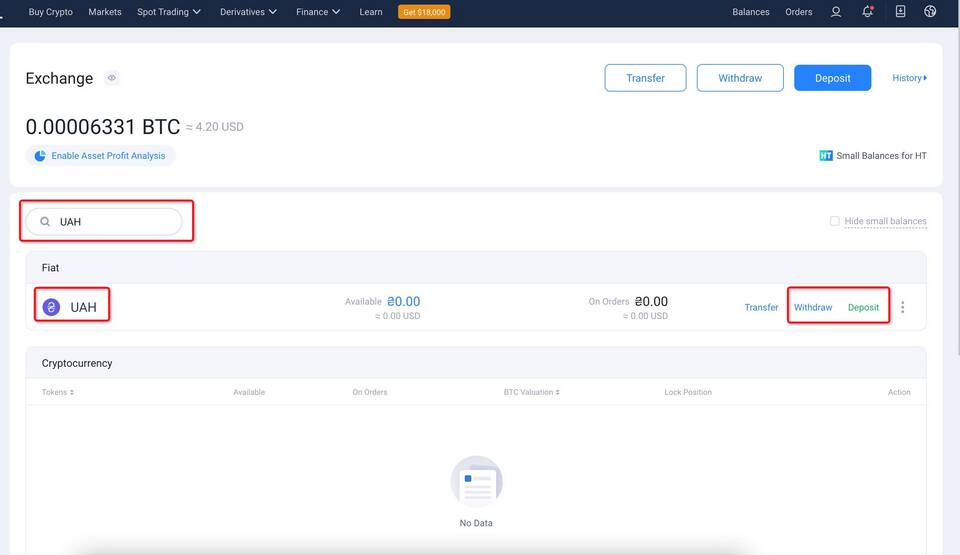The image size is (960, 555).
Task: Open the three-dot menu for UAH row
Action: 902,307
